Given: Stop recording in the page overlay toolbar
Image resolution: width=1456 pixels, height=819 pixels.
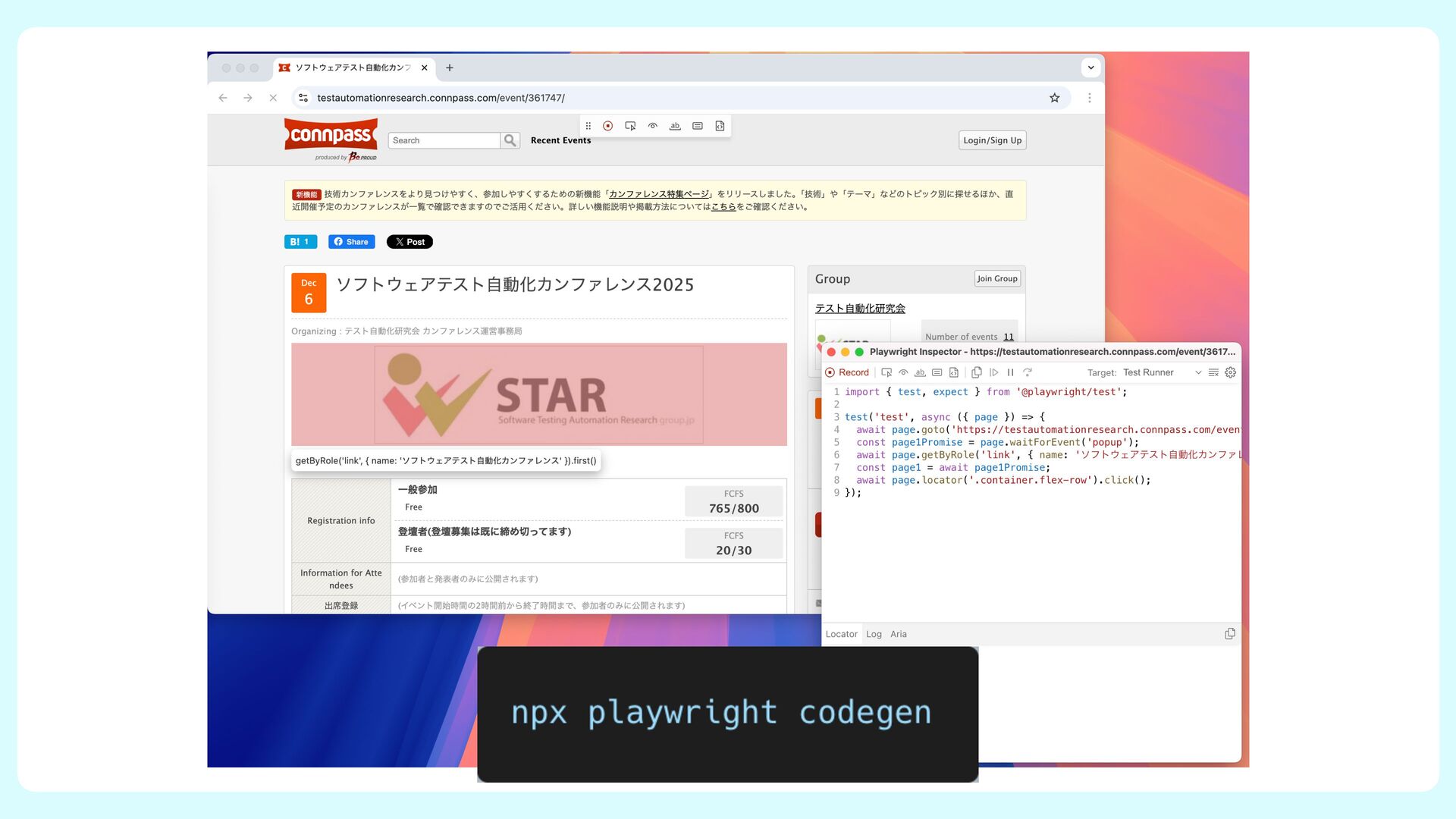Looking at the screenshot, I should (607, 126).
